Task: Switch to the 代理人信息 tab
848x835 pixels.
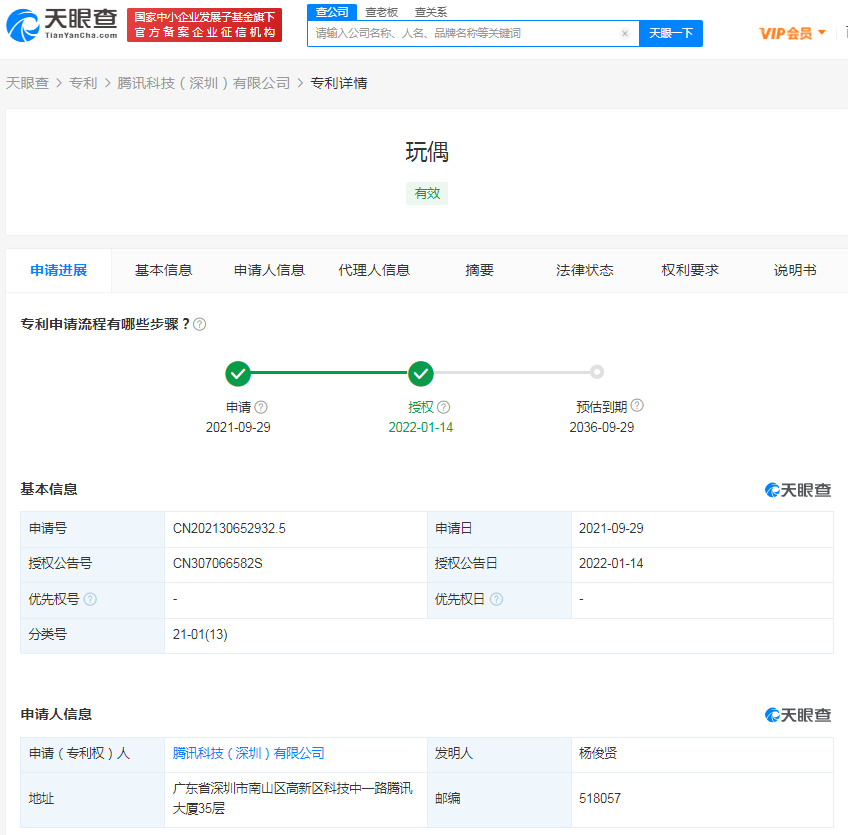Action: [x=374, y=270]
